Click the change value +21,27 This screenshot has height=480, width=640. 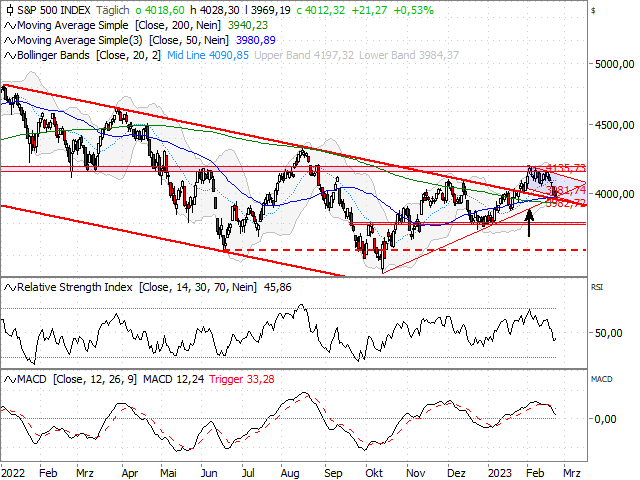369,10
